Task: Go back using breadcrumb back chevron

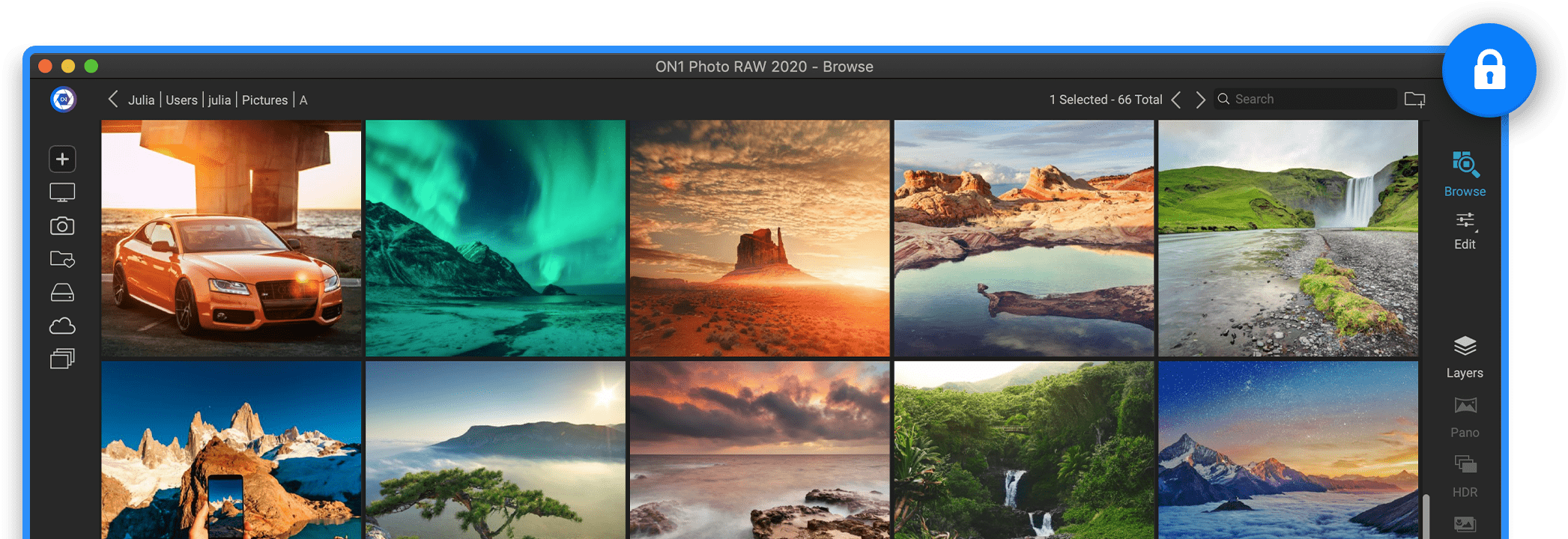Action: pyautogui.click(x=113, y=100)
